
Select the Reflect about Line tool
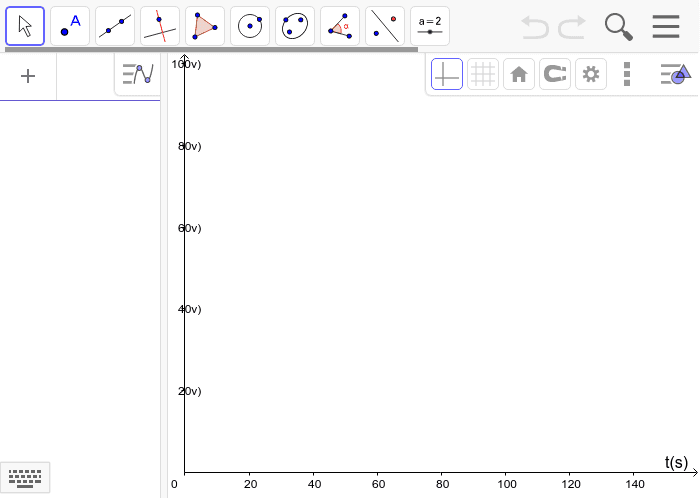tap(385, 26)
